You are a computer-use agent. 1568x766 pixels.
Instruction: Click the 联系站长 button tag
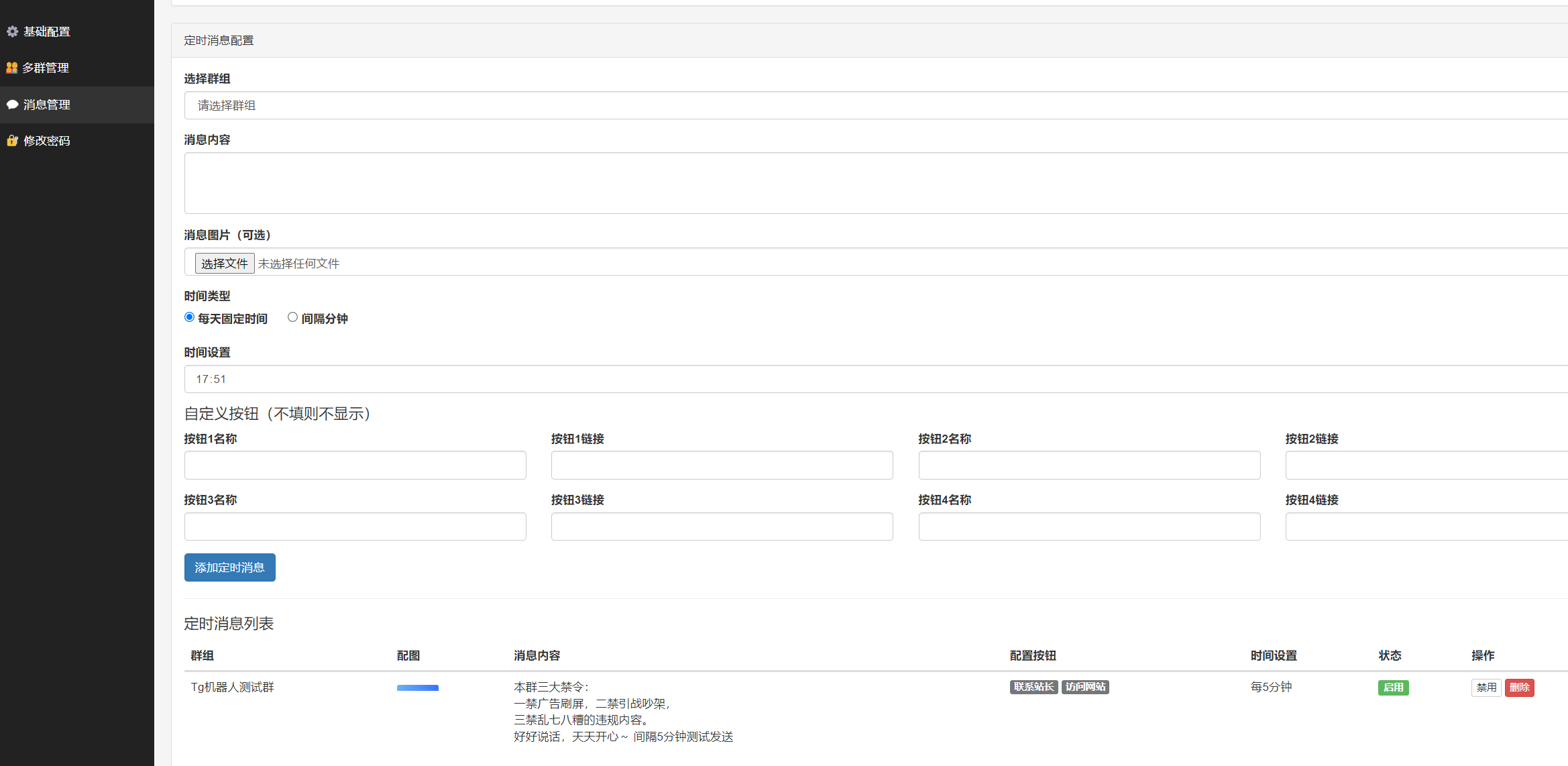(1033, 687)
